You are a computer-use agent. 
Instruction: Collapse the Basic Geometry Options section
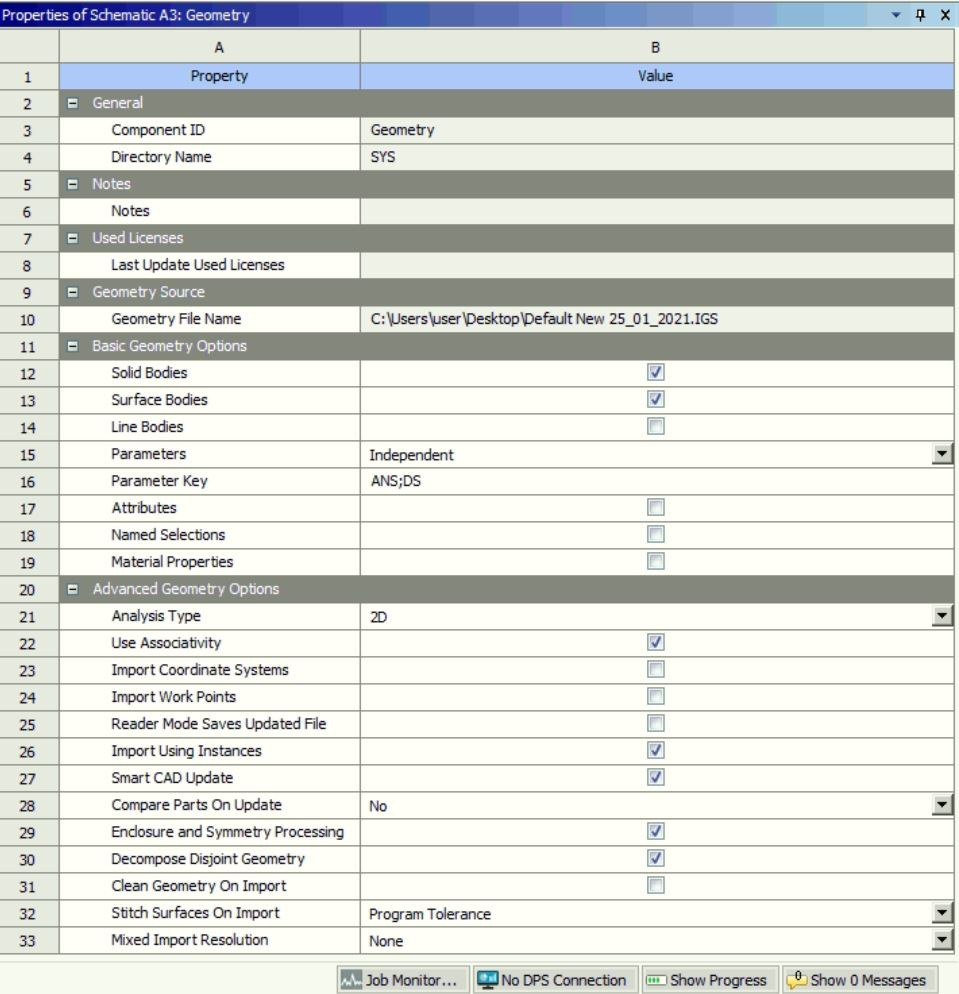(x=73, y=346)
